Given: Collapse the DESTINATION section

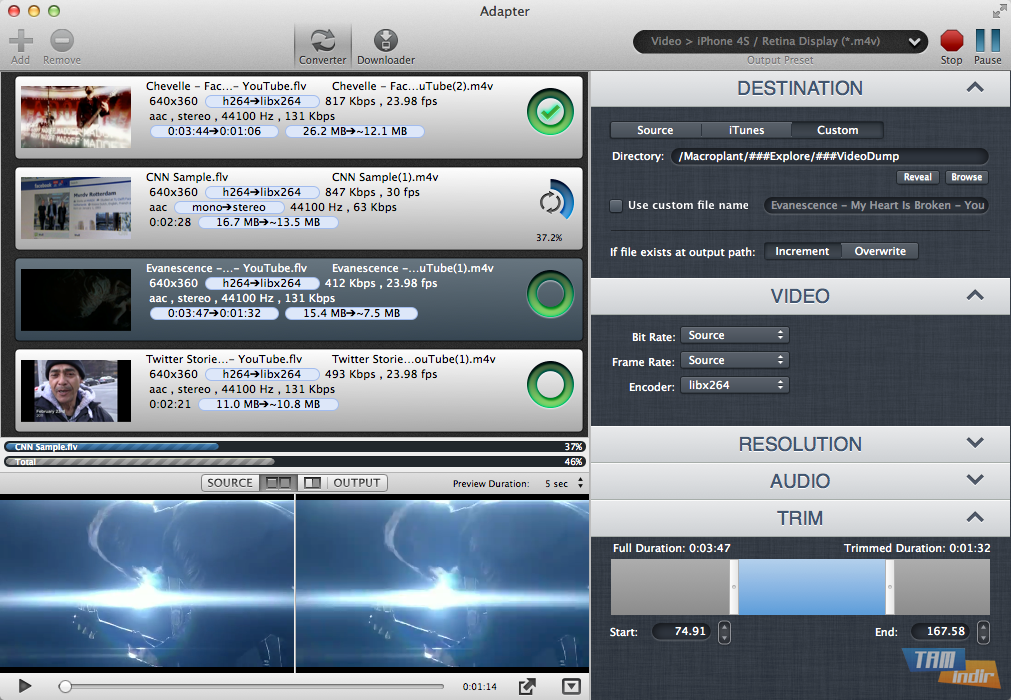Looking at the screenshot, I should [975, 88].
